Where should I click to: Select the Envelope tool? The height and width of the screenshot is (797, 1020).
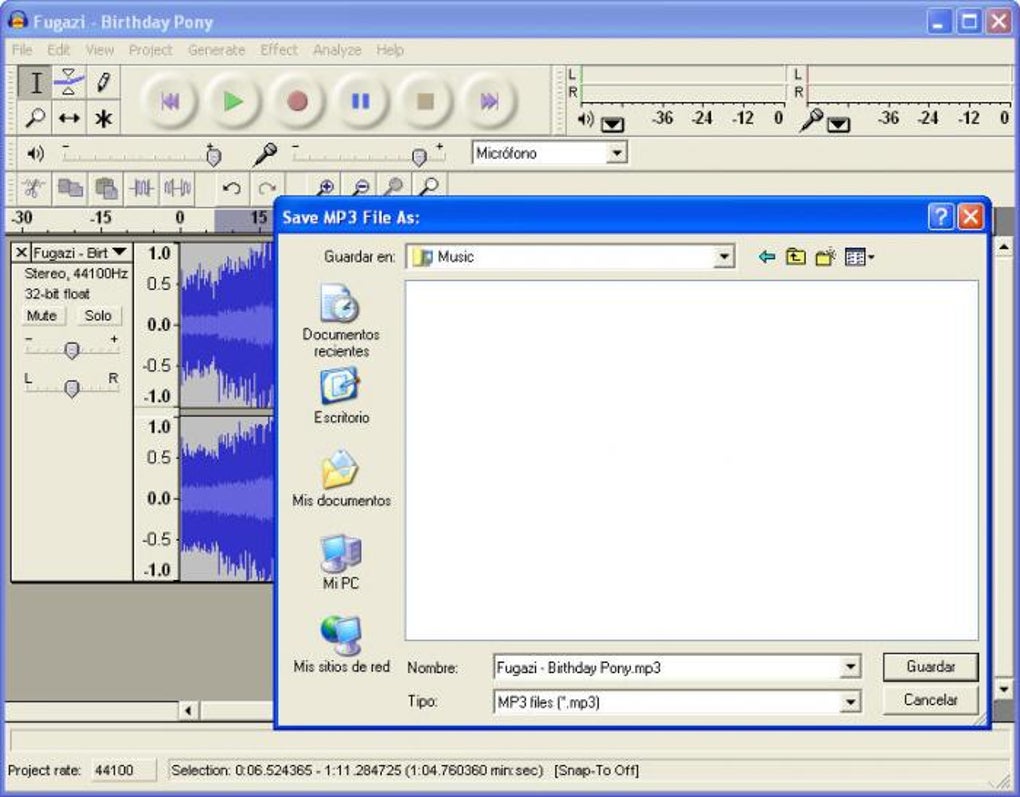pos(69,83)
